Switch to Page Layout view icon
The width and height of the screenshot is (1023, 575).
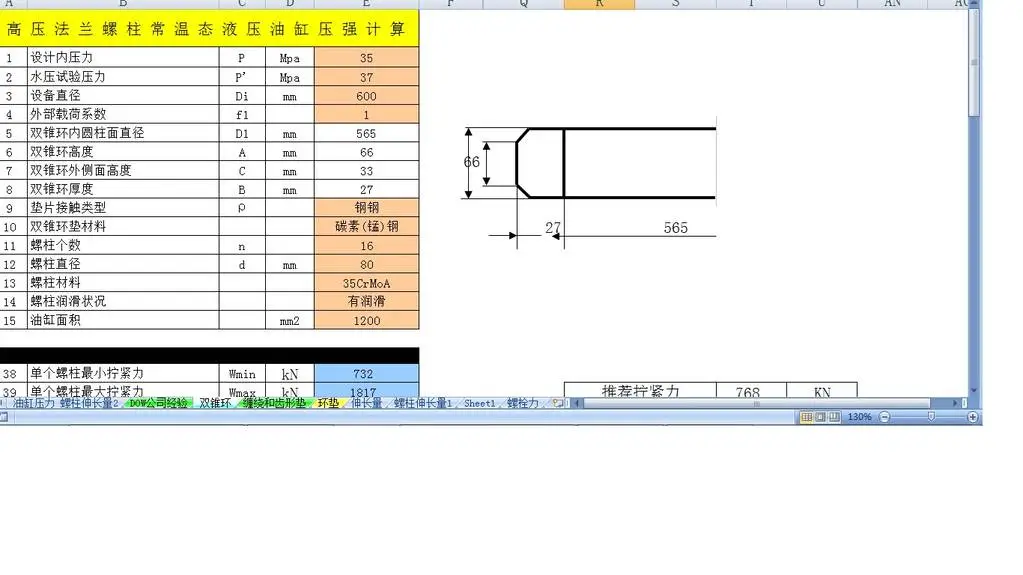(x=821, y=416)
